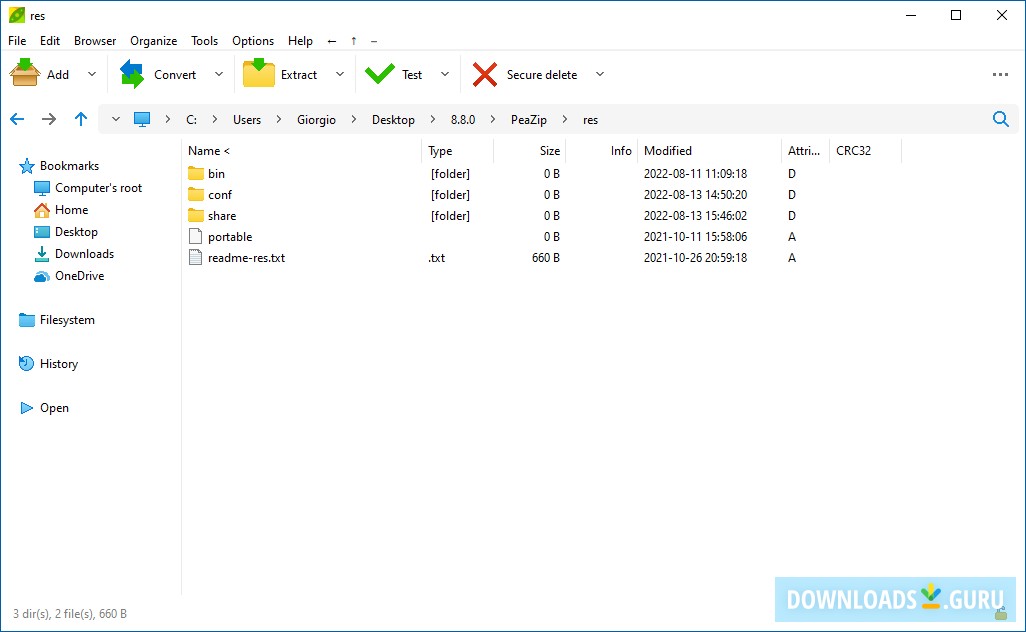Click the lock icon in bottom-right corner
This screenshot has height=632, width=1026.
pos(1000,614)
